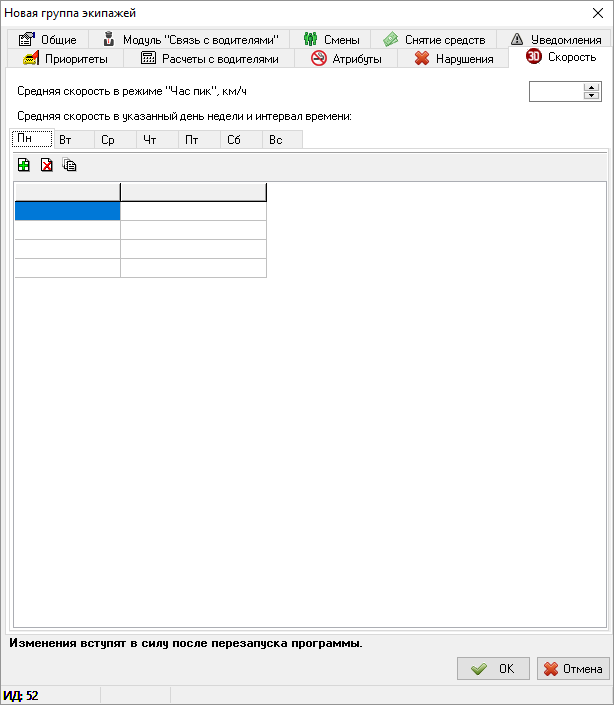Switch to Модуль "Связь с водителями" tab
This screenshot has height=705, width=614.
(x=190, y=40)
